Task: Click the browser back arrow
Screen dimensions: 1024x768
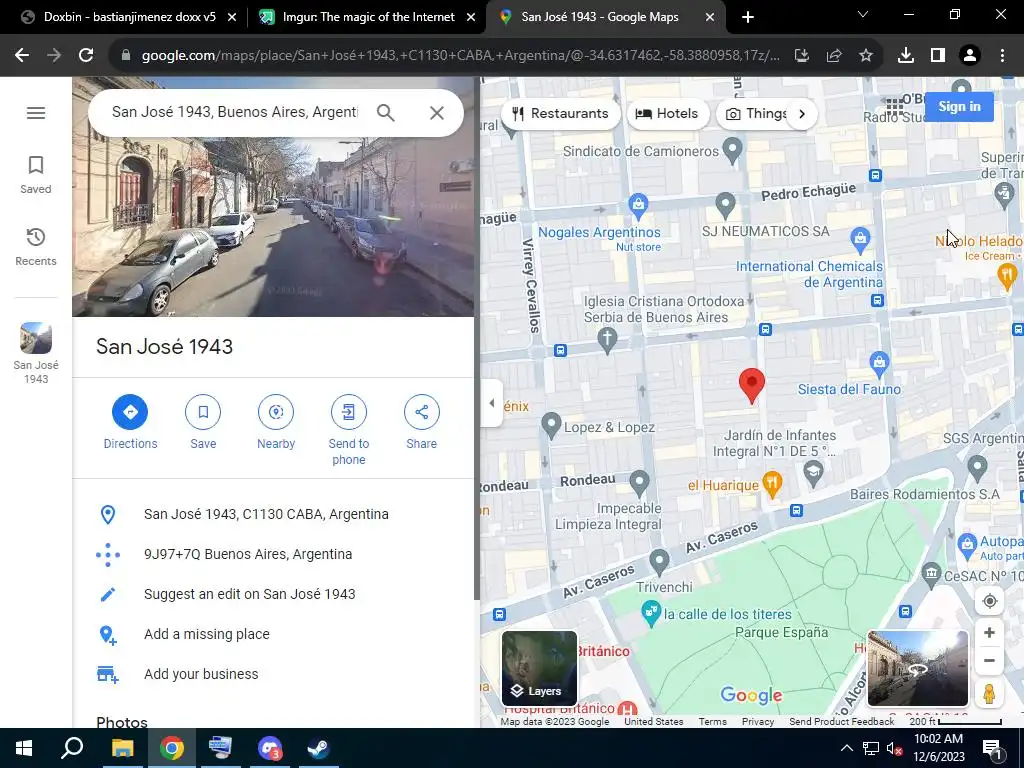Action: [22, 56]
